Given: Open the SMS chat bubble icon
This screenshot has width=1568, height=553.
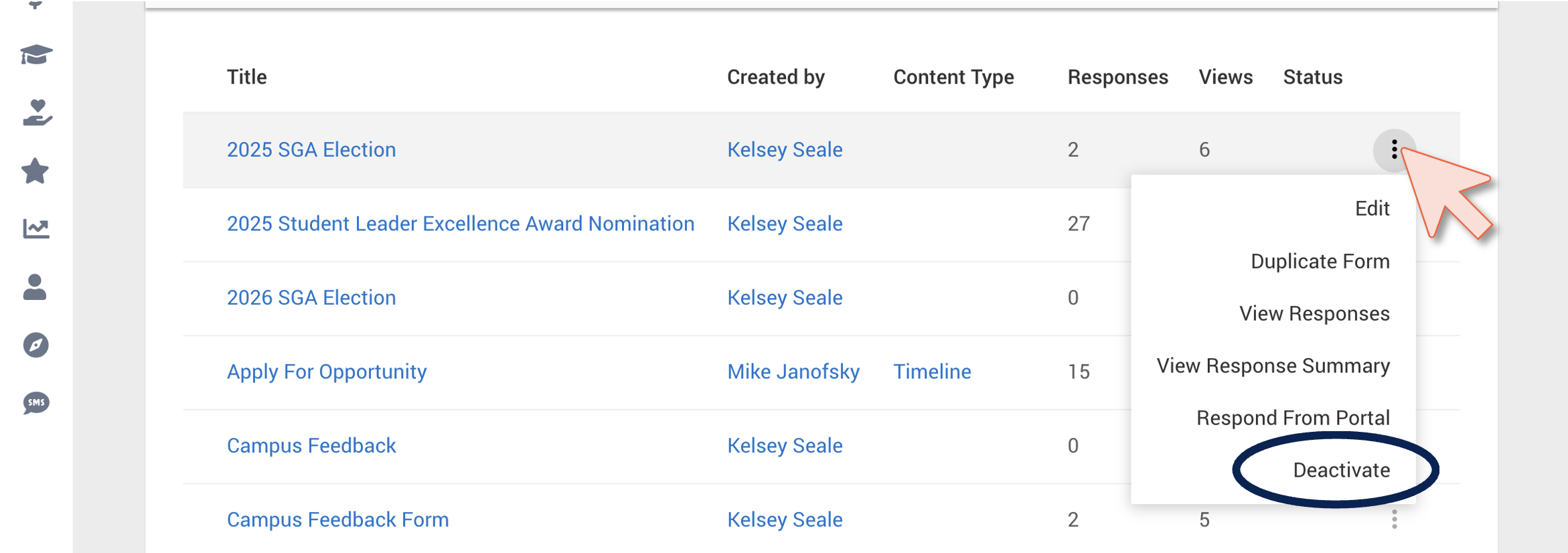Looking at the screenshot, I should pos(36,403).
